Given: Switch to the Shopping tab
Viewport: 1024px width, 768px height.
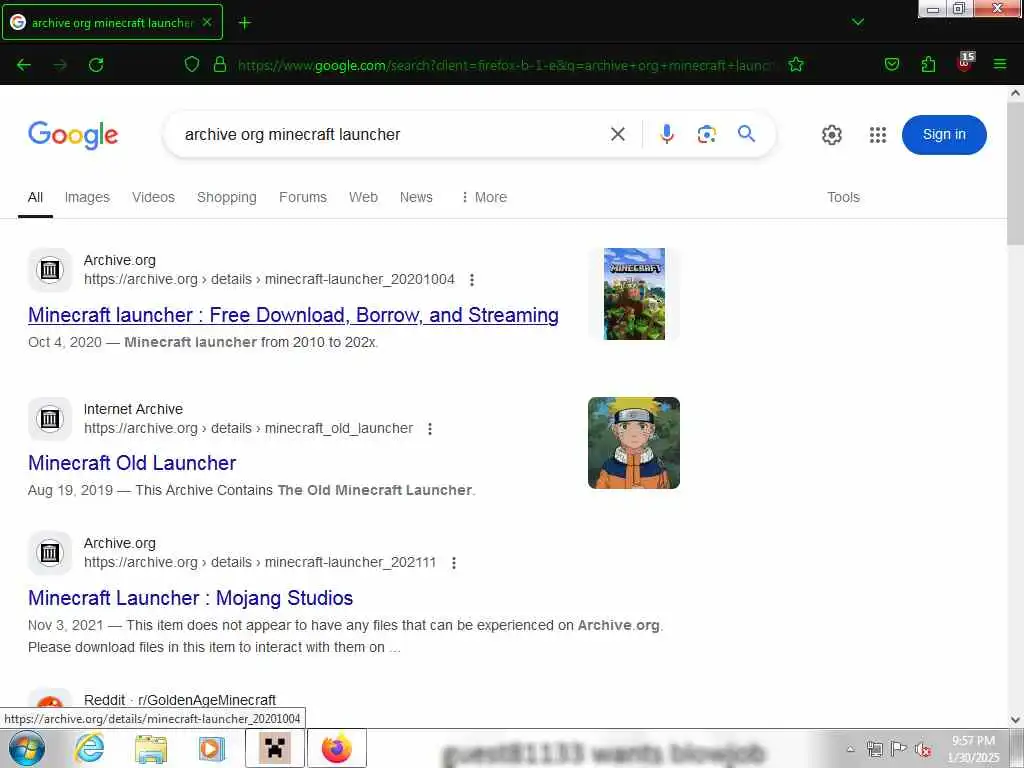Looking at the screenshot, I should pos(227,197).
